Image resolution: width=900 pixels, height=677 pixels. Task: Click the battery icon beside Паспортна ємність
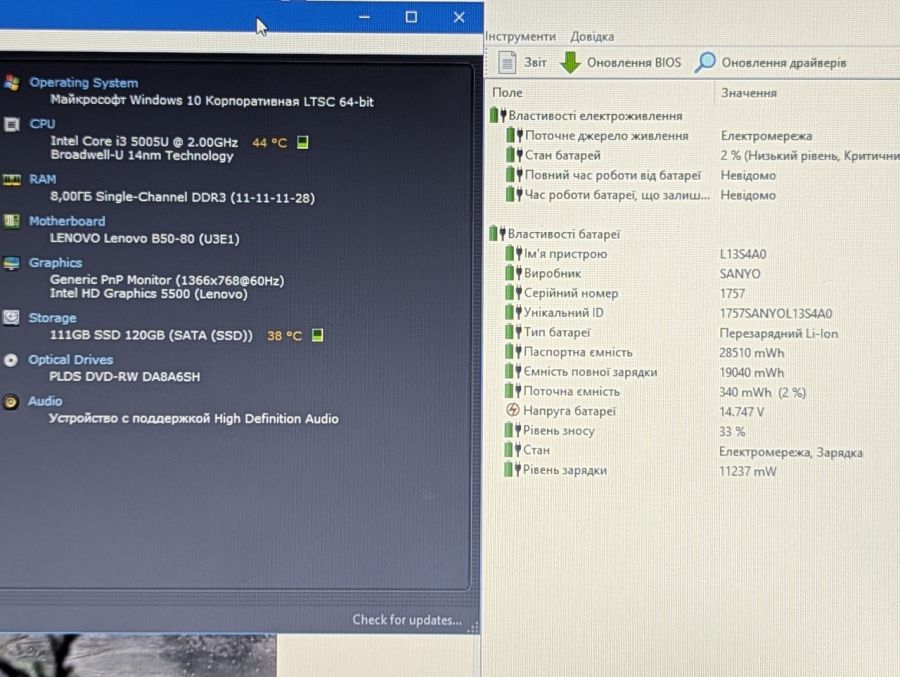(x=513, y=351)
